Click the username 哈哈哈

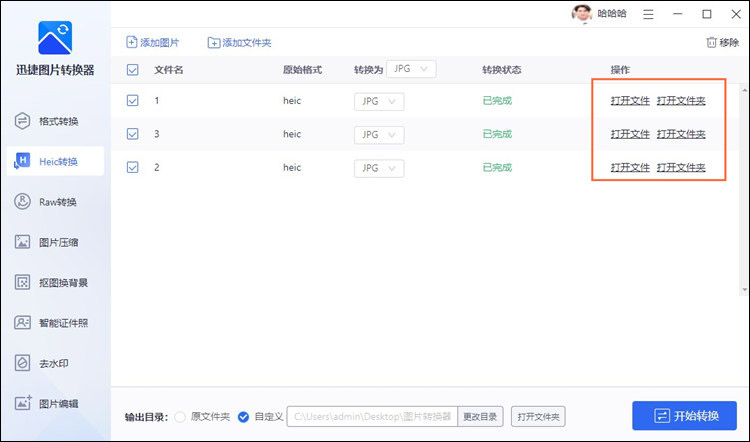(612, 14)
